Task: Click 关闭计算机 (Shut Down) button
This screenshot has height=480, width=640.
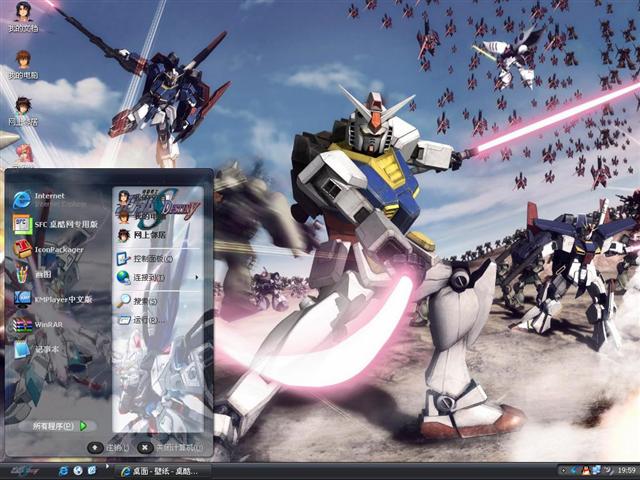Action: 171,448
